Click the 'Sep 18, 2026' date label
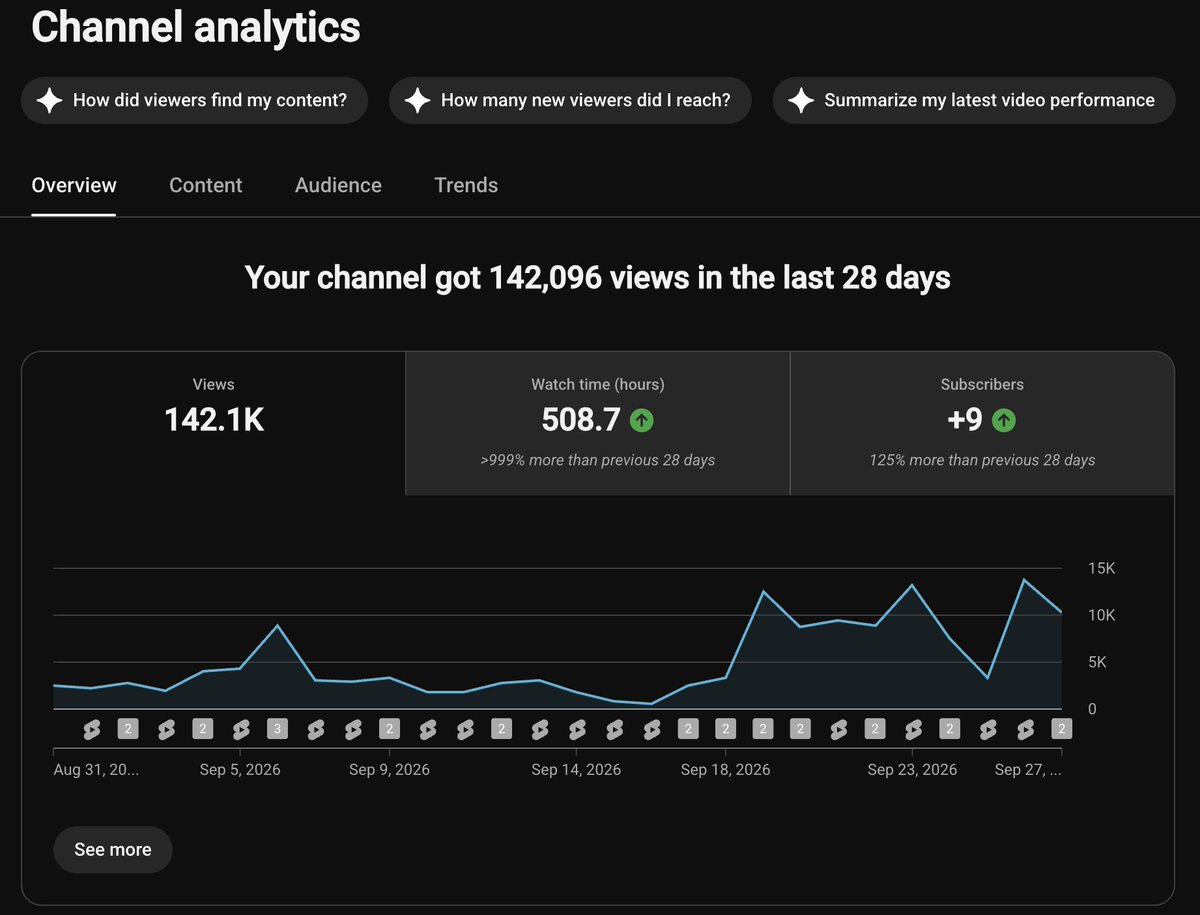The height and width of the screenshot is (915, 1200). [725, 769]
